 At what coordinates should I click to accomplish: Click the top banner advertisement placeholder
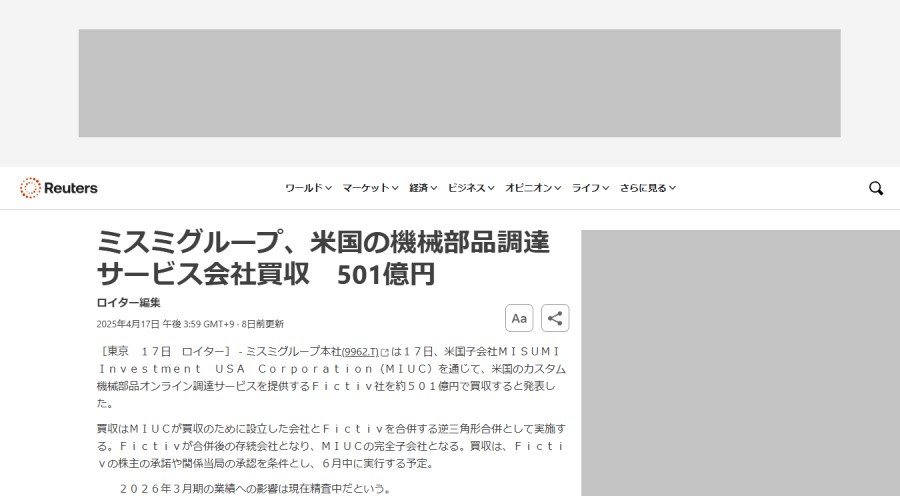(459, 83)
